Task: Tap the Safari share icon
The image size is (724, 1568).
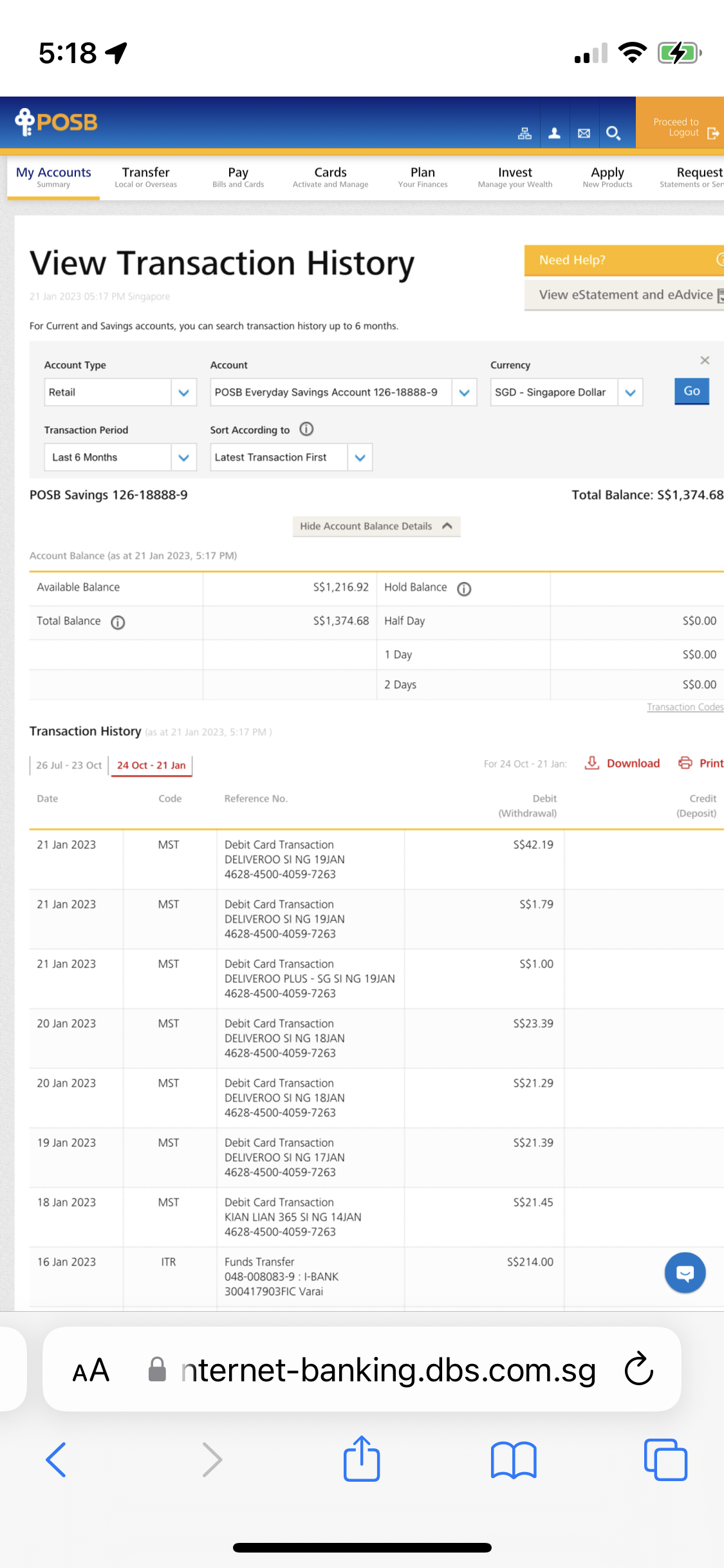Action: point(362,1458)
